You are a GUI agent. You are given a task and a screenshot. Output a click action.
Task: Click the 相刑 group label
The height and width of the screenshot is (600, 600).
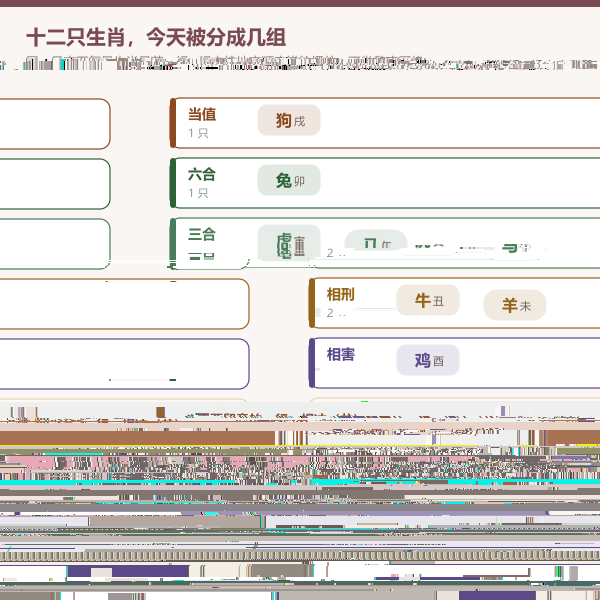point(341,294)
